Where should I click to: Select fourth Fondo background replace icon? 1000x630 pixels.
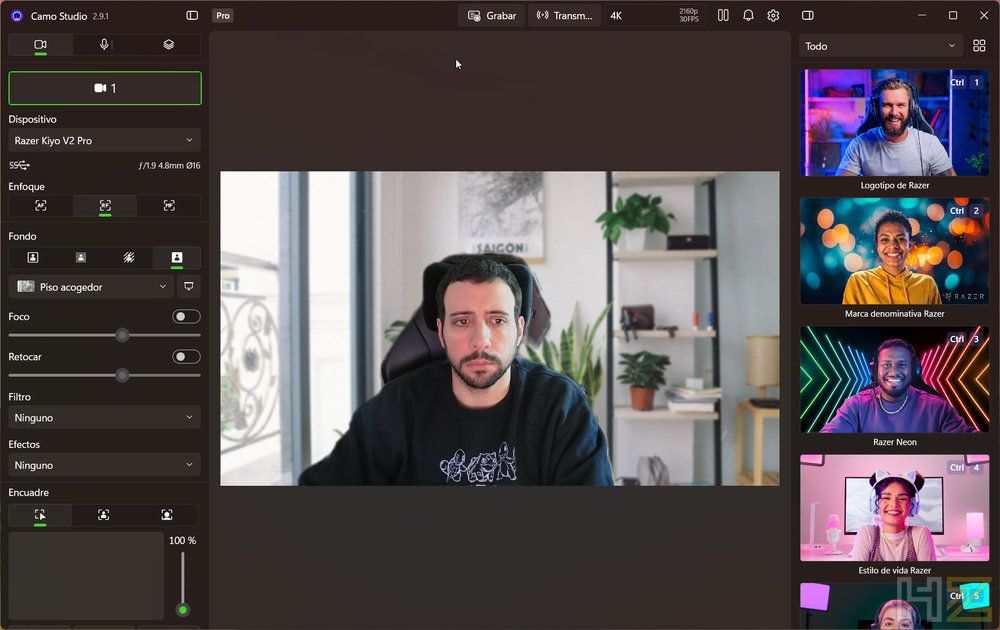(x=177, y=258)
